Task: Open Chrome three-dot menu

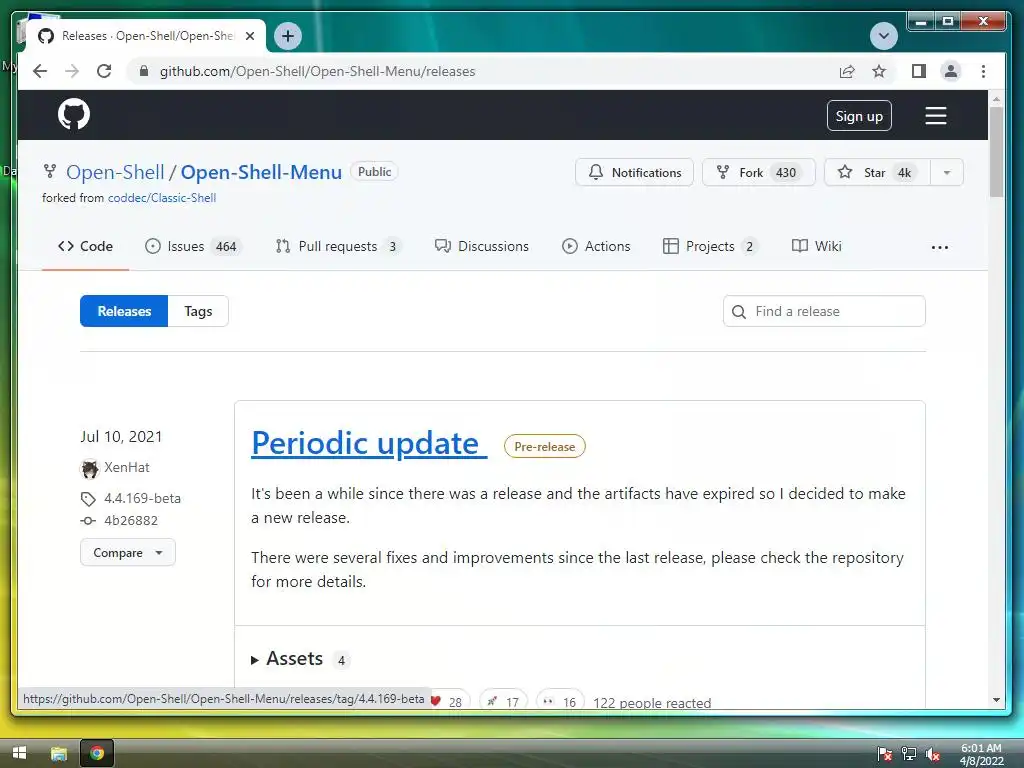Action: (x=983, y=71)
